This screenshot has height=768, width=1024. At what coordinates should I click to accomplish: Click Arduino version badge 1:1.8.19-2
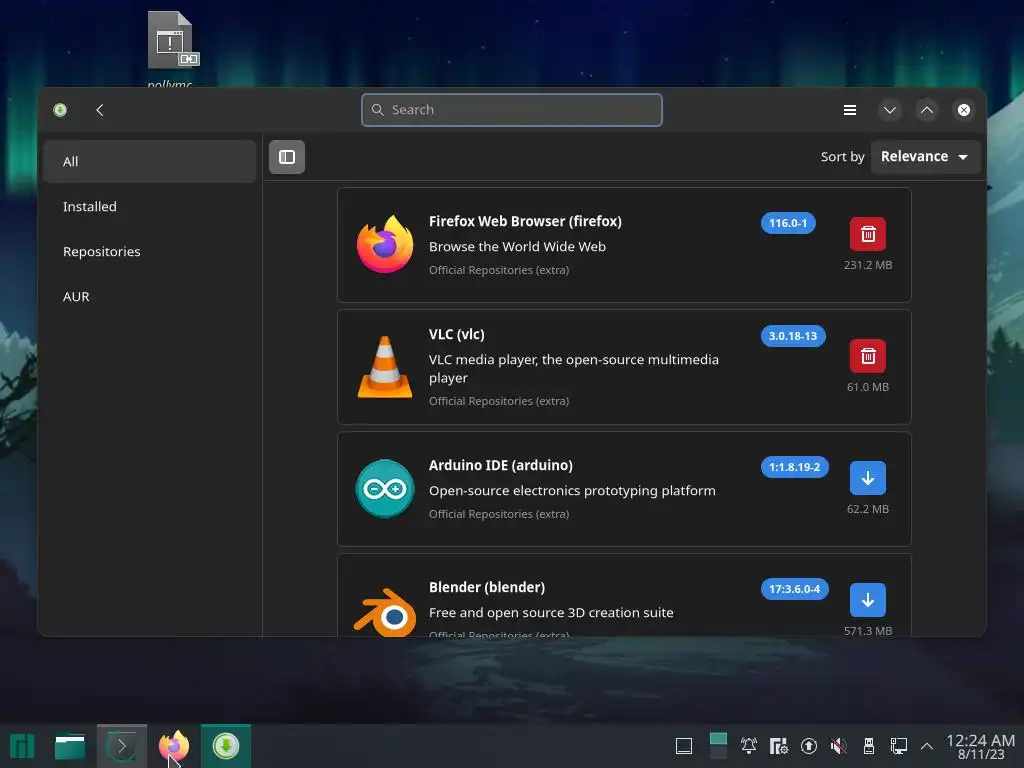[794, 467]
